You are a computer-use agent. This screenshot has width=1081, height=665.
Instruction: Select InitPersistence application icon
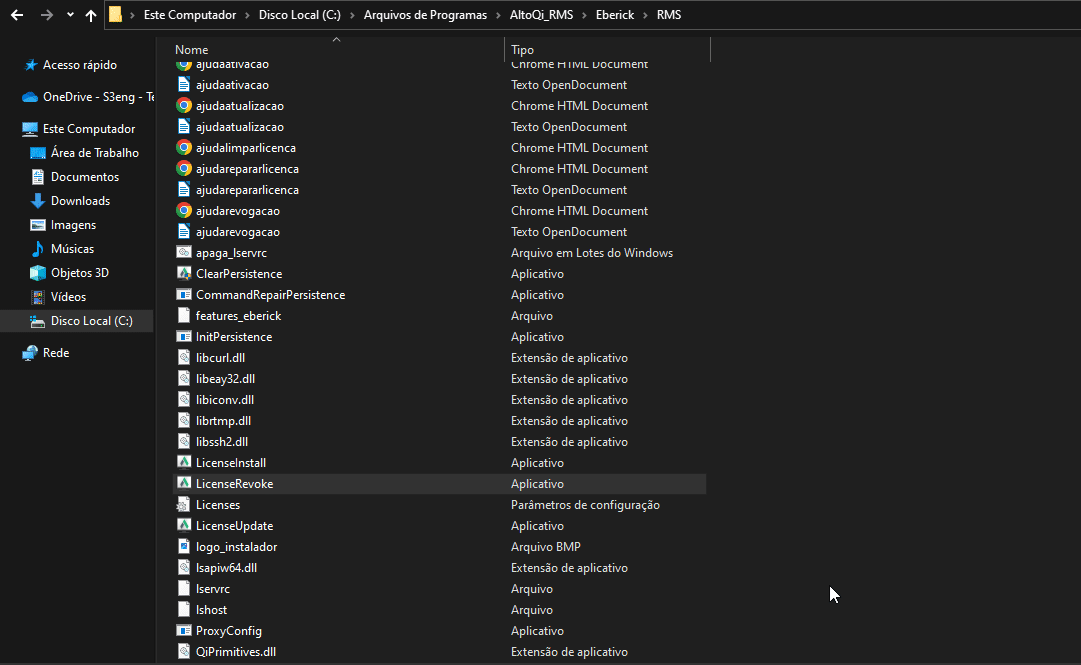(x=183, y=337)
